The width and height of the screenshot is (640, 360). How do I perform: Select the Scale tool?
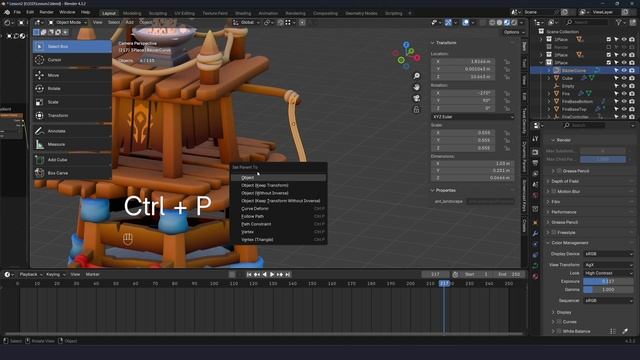(x=72, y=102)
